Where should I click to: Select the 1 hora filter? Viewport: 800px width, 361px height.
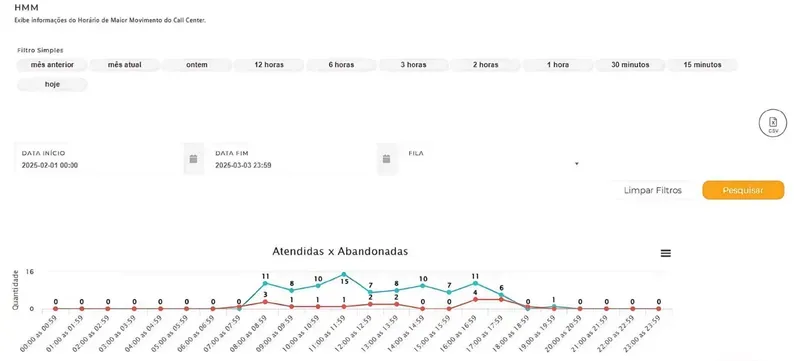click(558, 65)
